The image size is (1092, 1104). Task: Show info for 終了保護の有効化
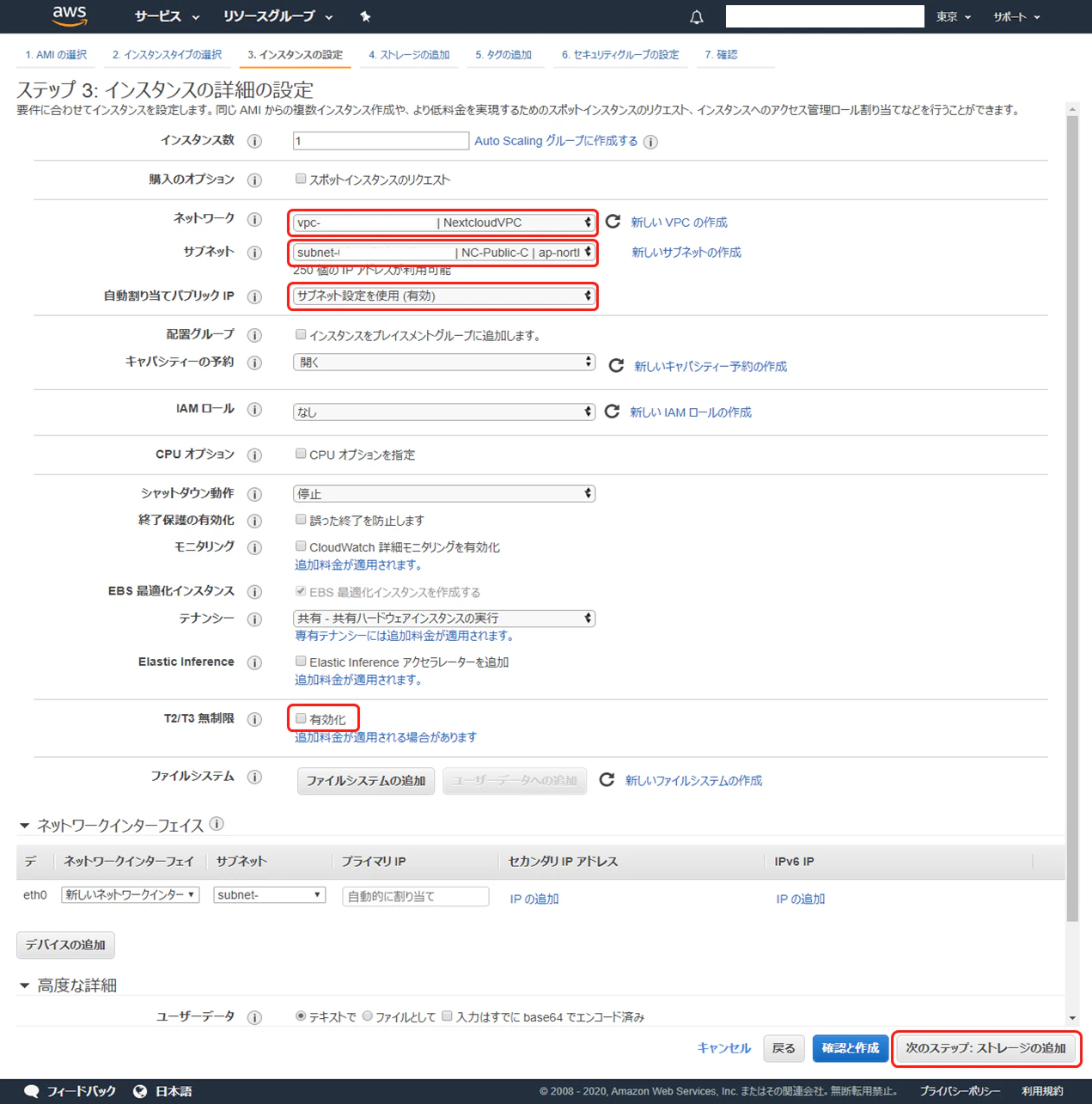(254, 521)
